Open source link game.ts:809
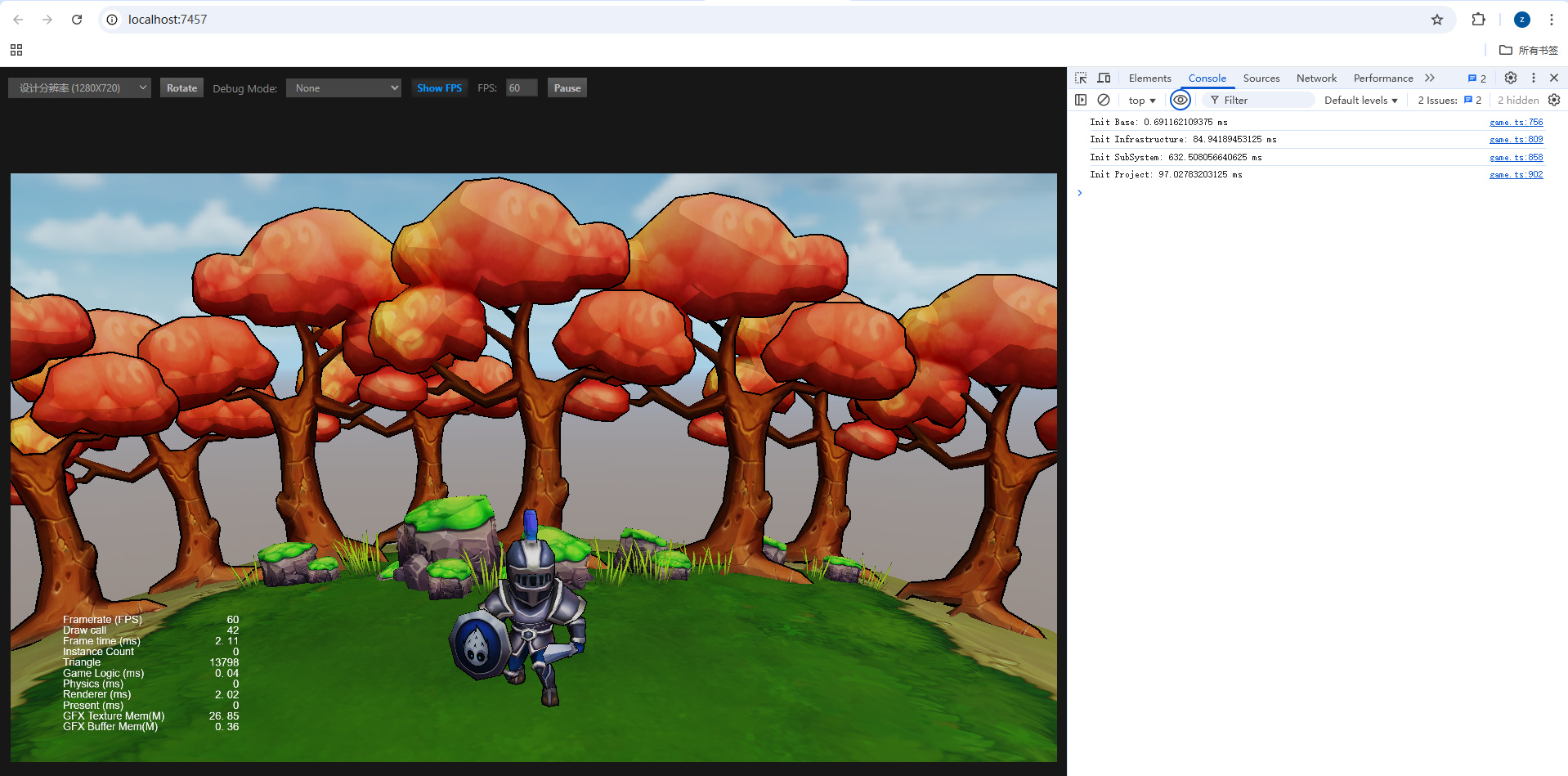 point(1516,140)
